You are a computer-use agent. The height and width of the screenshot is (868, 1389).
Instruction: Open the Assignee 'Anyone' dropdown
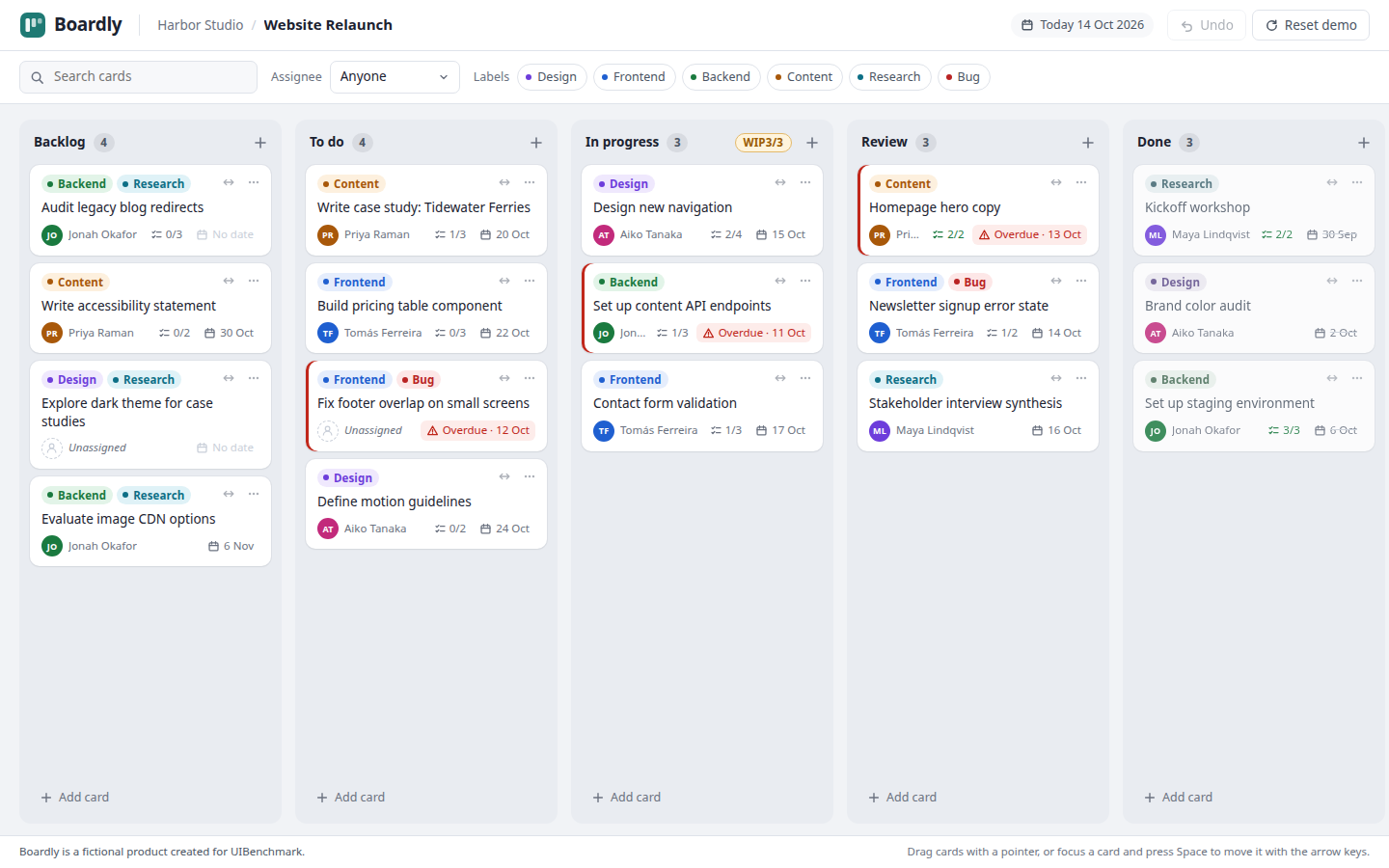395,77
